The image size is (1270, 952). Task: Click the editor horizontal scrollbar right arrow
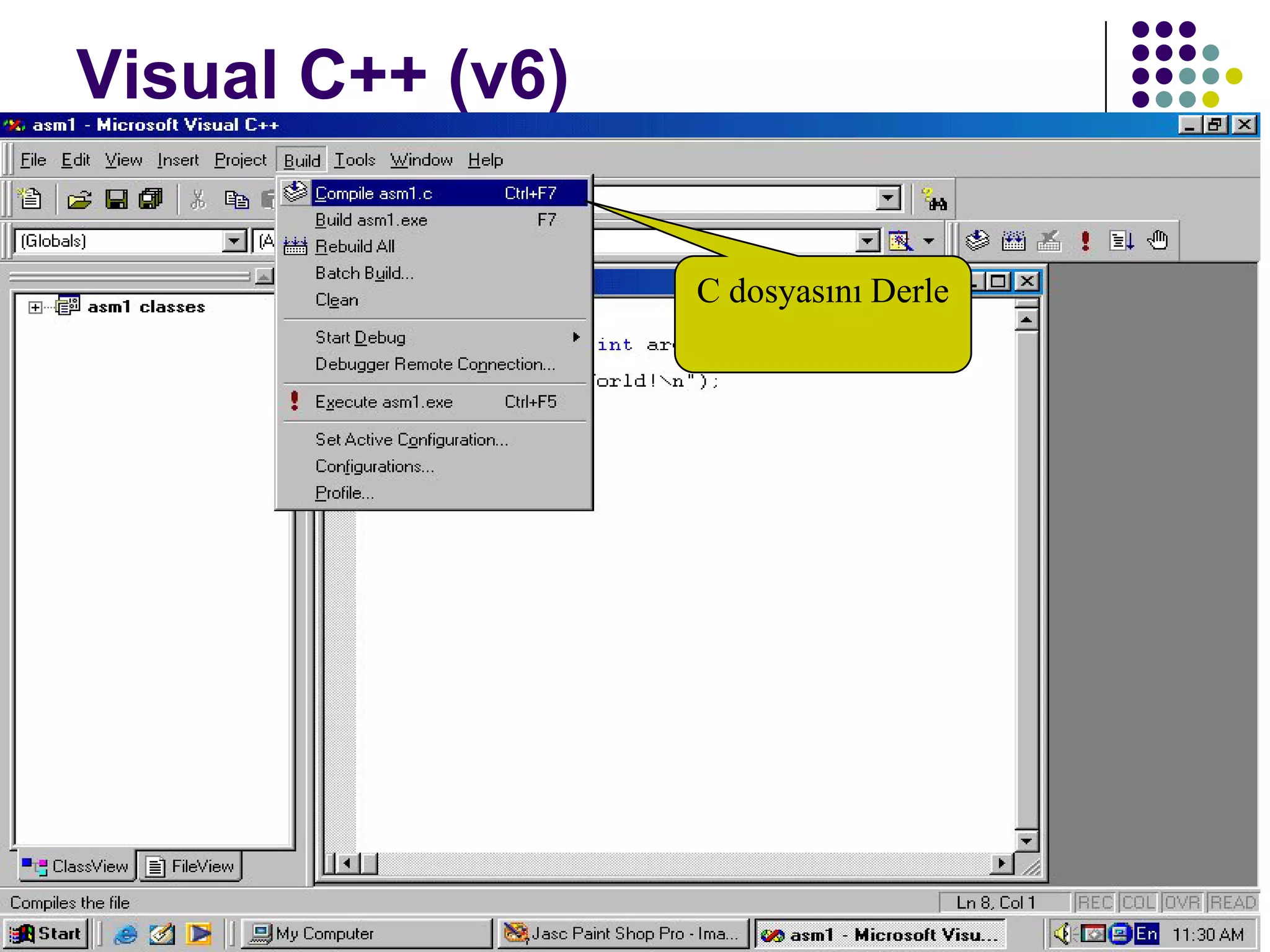pos(1002,863)
